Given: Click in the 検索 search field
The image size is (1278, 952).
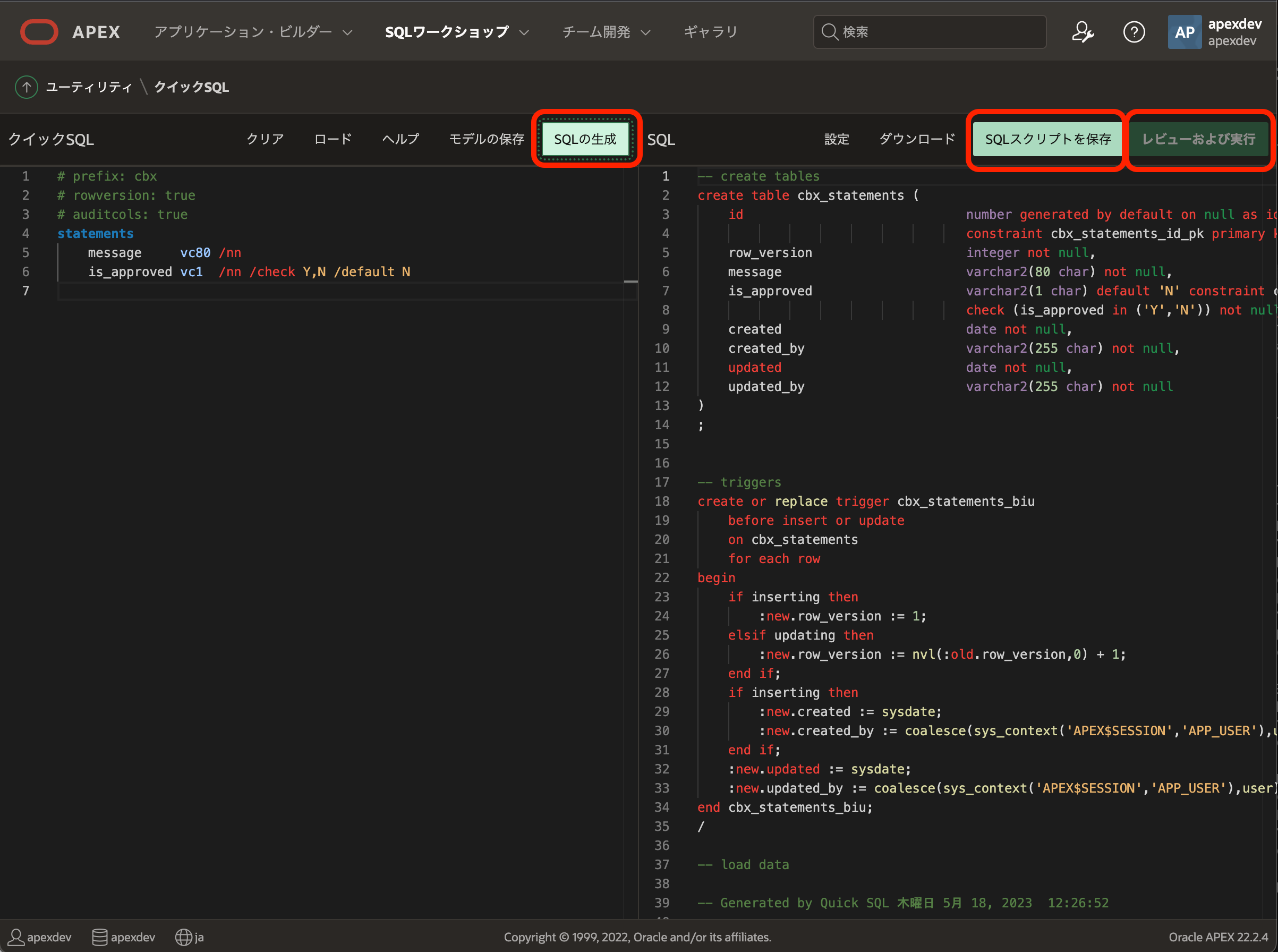Looking at the screenshot, I should point(939,32).
